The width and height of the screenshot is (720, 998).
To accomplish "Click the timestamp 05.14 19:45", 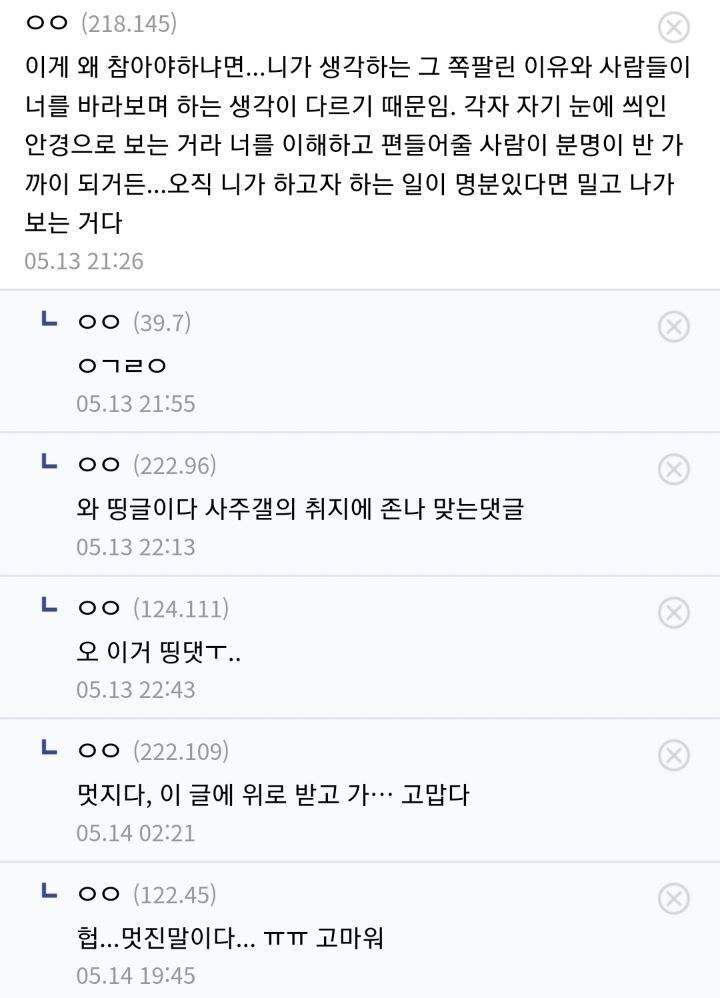I will 136,975.
